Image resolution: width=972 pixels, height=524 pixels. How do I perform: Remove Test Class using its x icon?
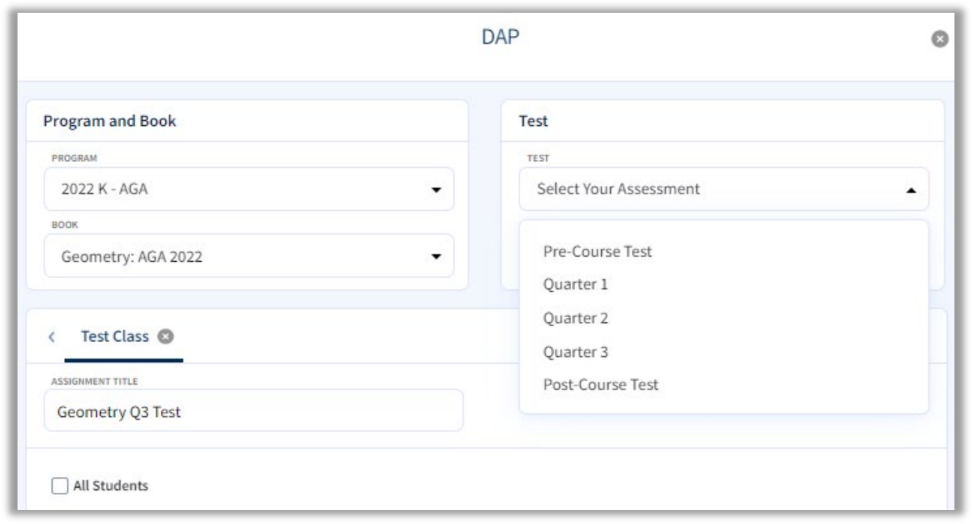click(165, 336)
